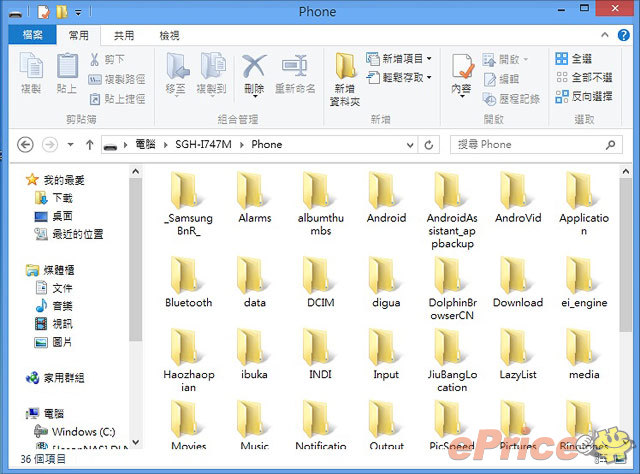The image size is (640, 474).
Task: Click the back navigation arrow
Action: pyautogui.click(x=26, y=144)
